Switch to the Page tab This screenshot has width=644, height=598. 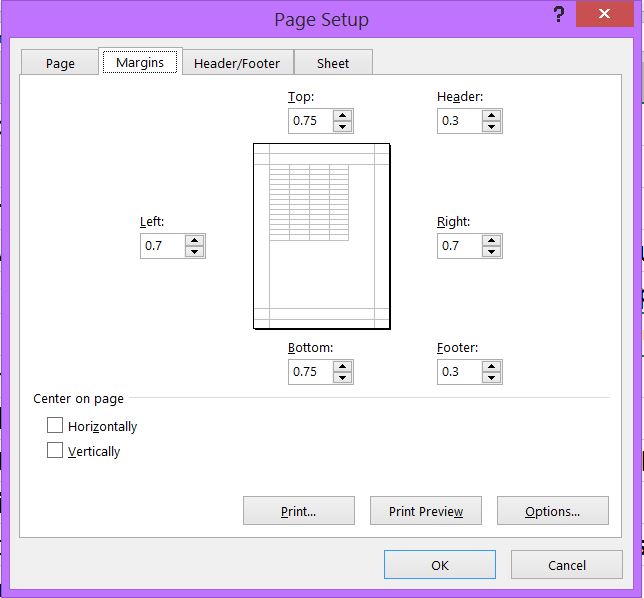pyautogui.click(x=60, y=63)
